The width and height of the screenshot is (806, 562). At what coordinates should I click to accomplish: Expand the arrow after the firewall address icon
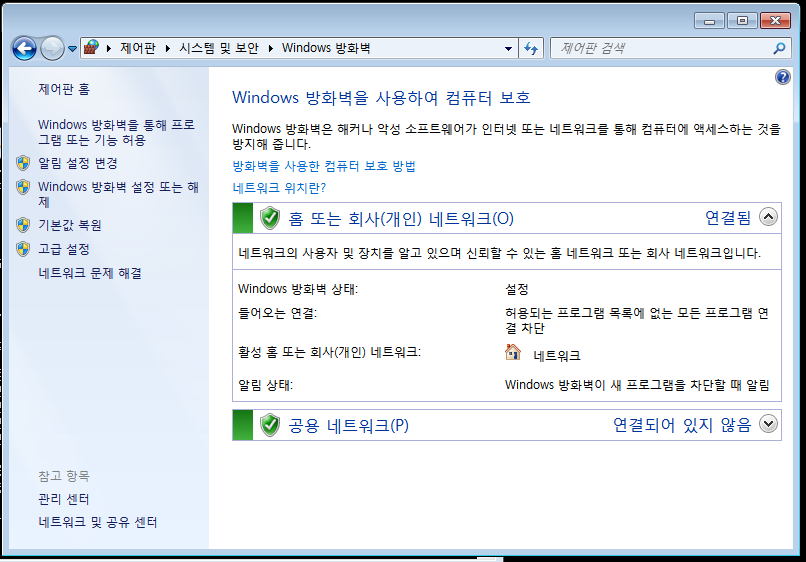[x=109, y=48]
